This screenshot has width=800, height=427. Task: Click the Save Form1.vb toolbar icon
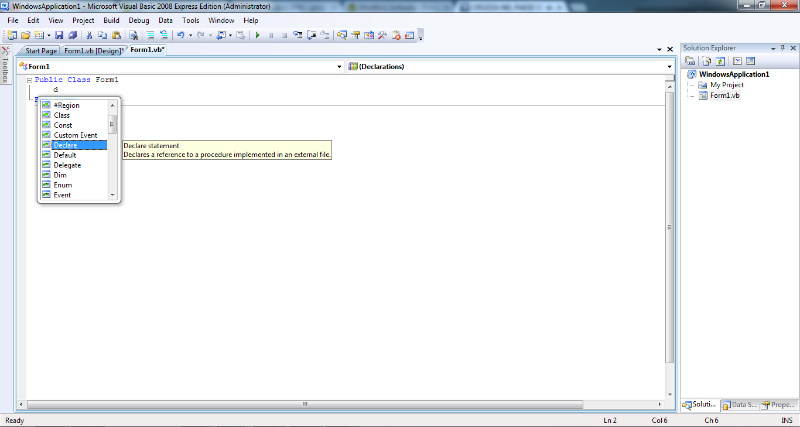[59, 35]
